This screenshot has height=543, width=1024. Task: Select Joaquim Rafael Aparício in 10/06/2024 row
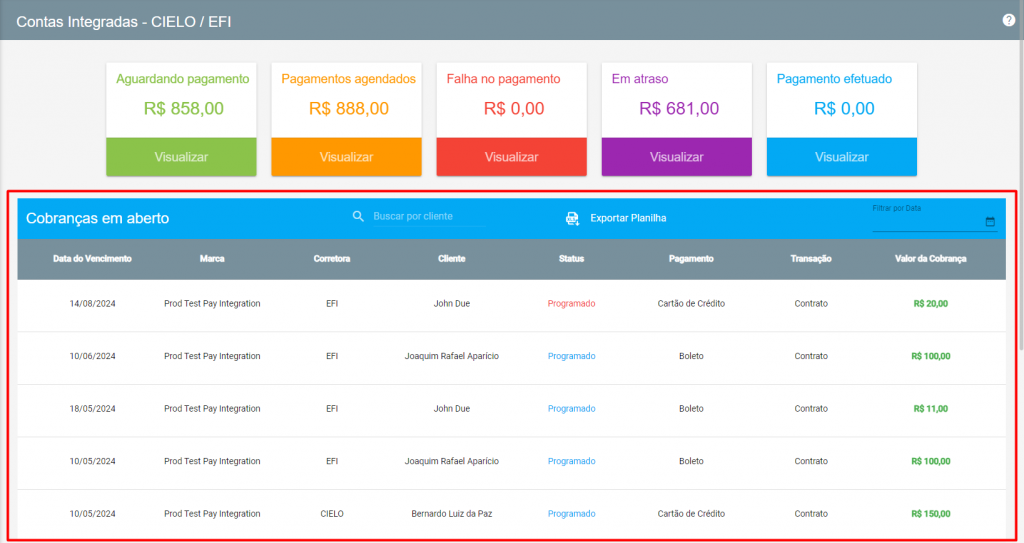tap(452, 356)
